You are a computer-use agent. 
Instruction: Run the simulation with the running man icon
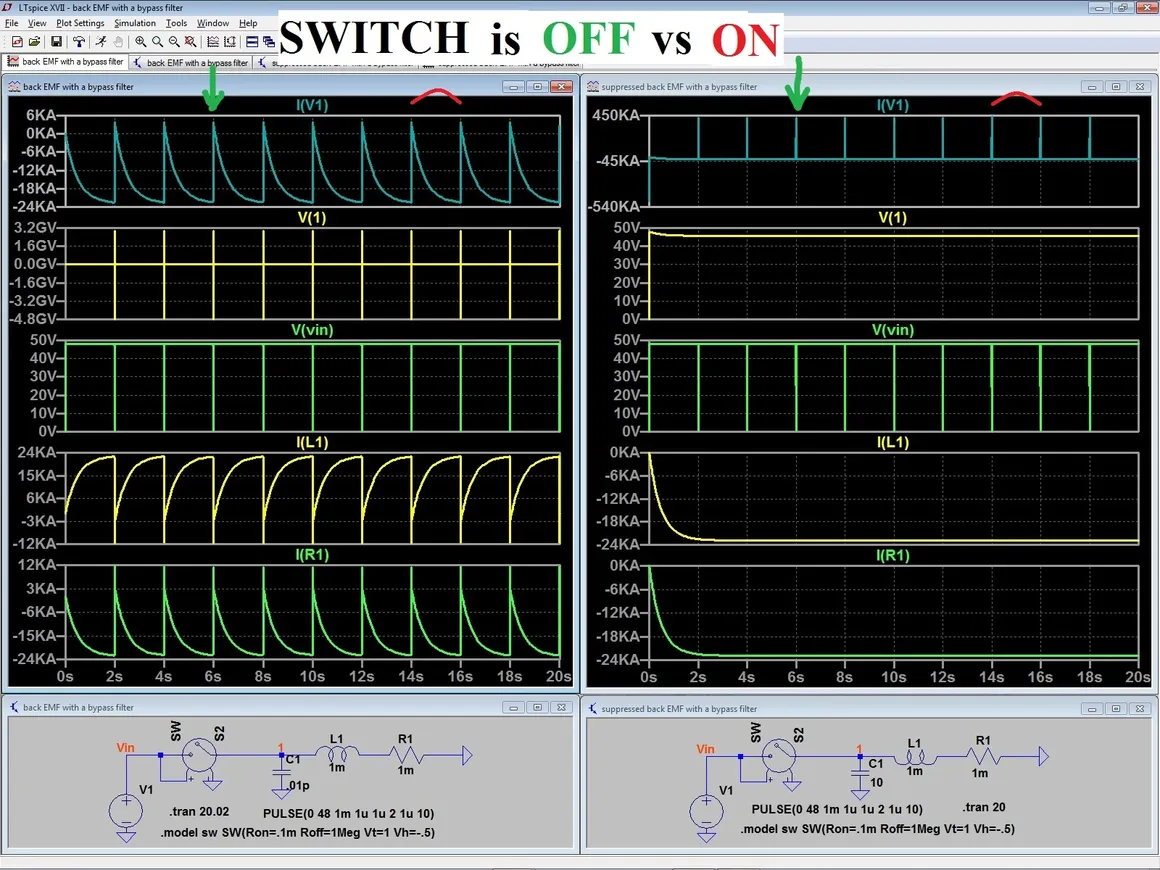[x=101, y=42]
